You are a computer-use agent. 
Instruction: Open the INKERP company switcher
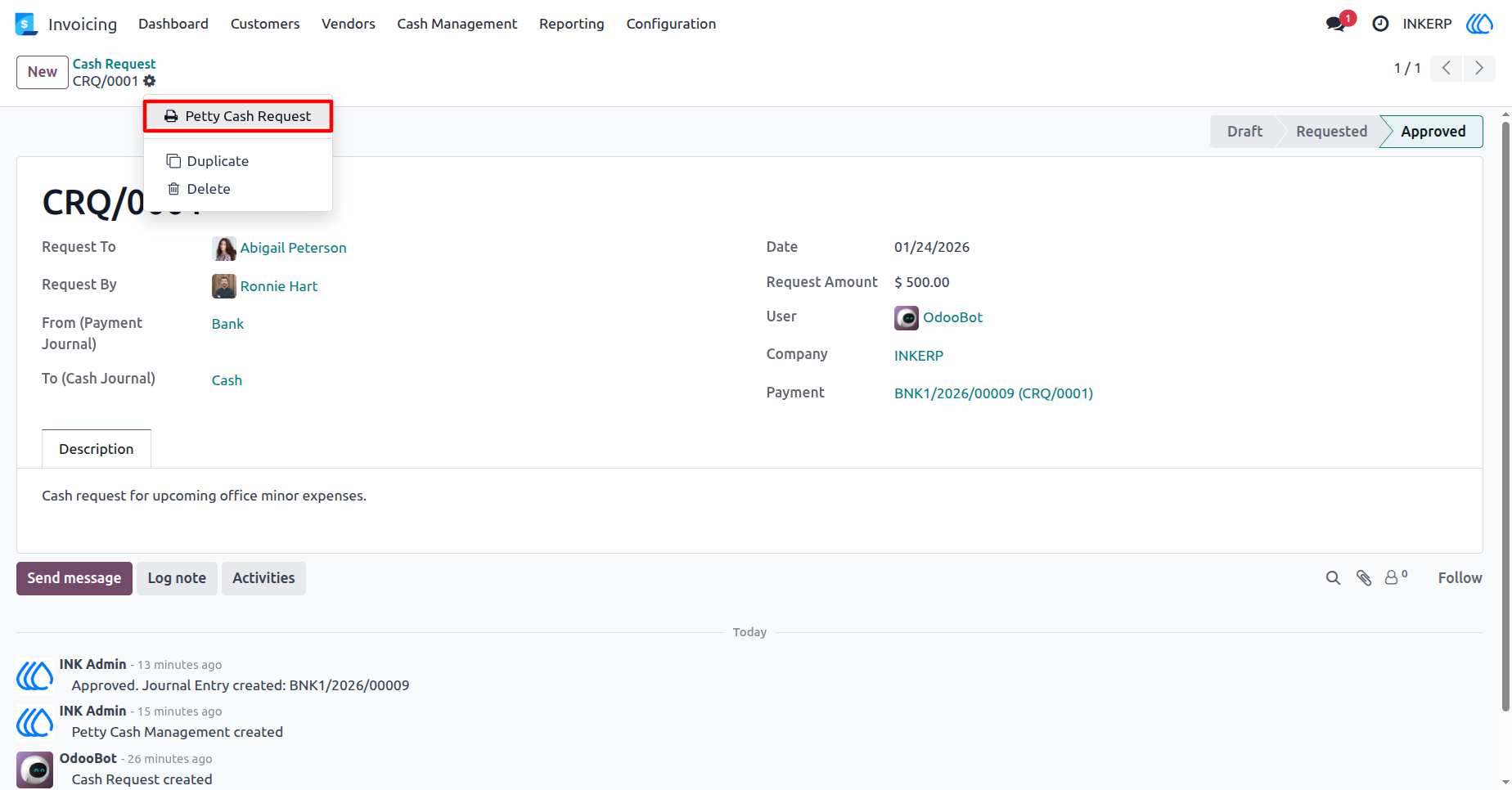tap(1427, 24)
